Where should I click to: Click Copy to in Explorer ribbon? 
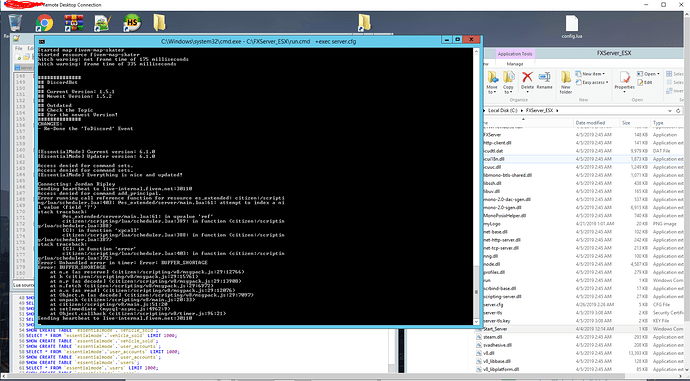pos(508,82)
